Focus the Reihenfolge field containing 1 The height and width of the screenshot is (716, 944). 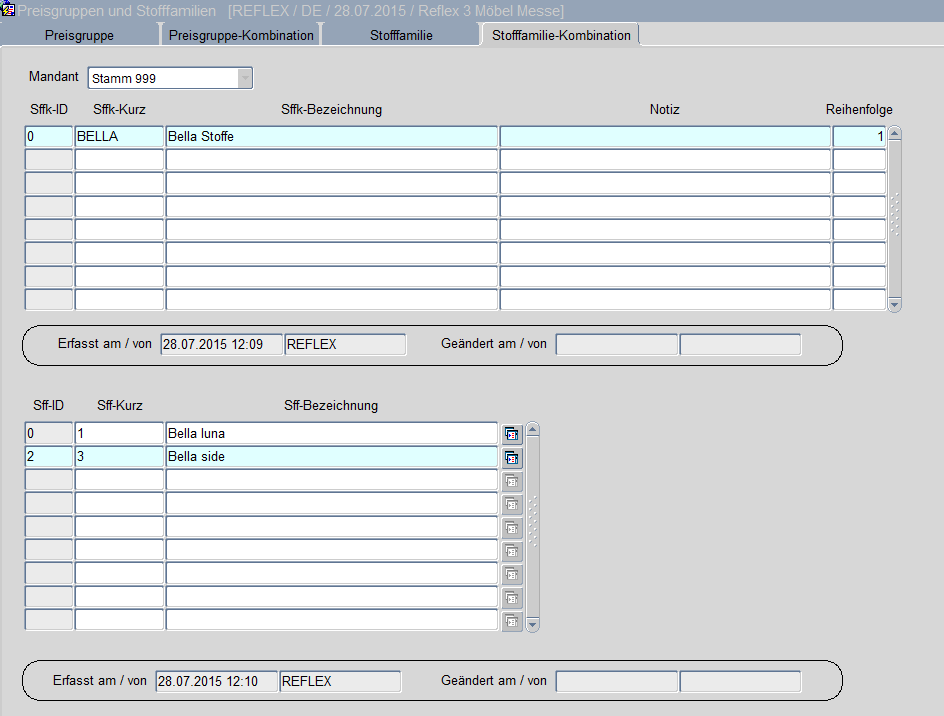click(858, 136)
